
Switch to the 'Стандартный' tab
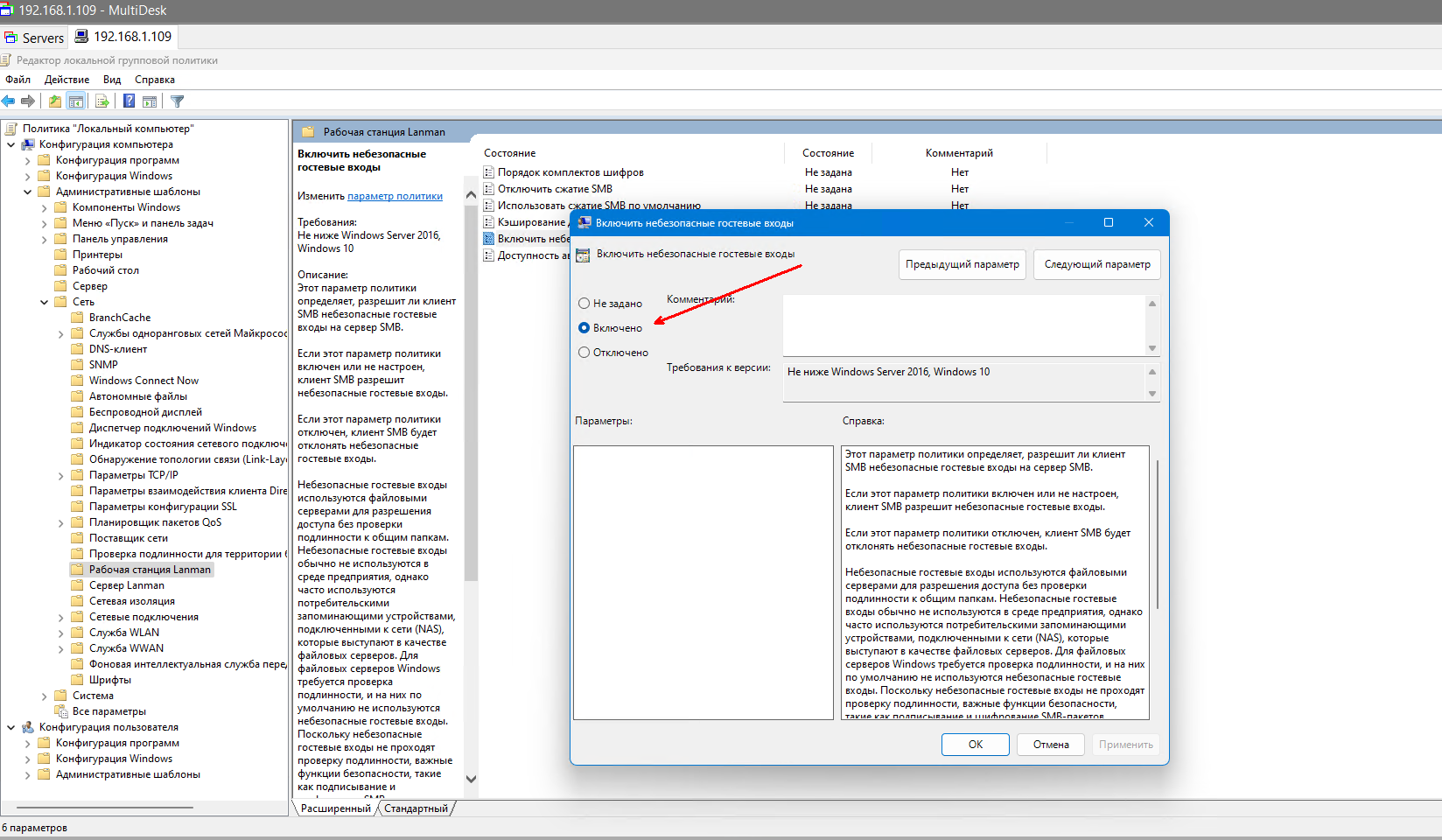(416, 808)
